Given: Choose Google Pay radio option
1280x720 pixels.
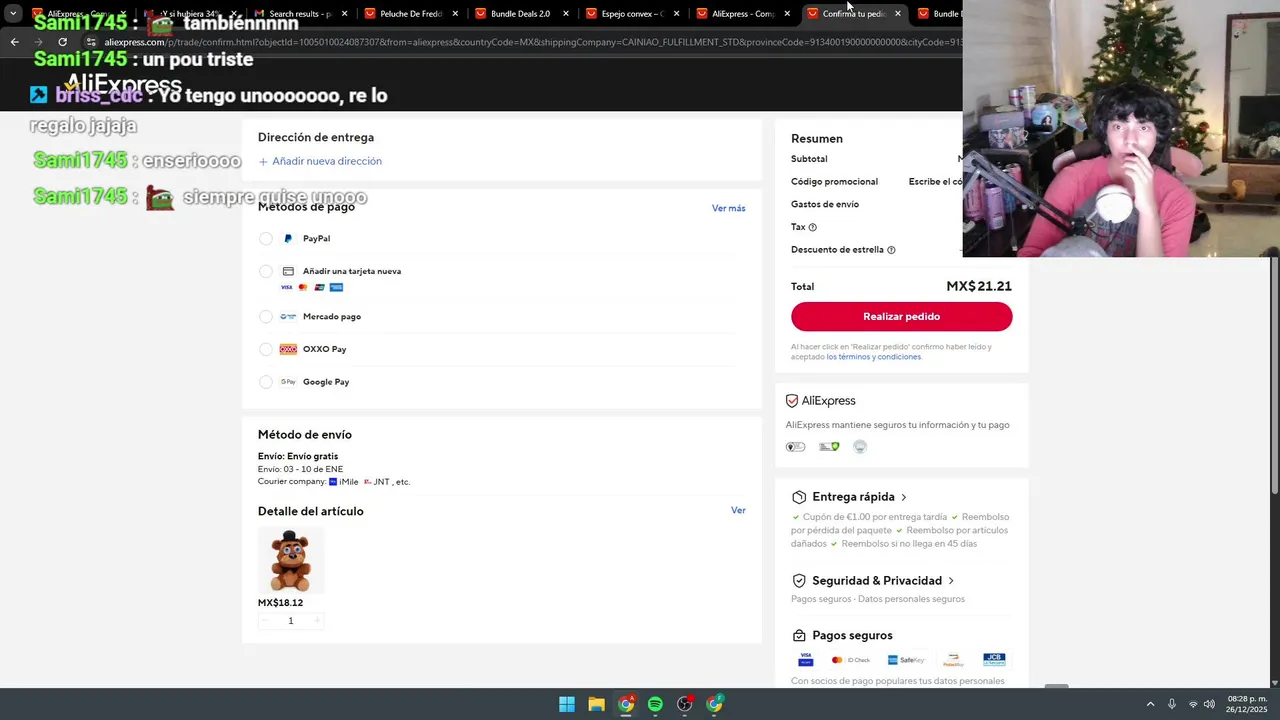Looking at the screenshot, I should (266, 381).
